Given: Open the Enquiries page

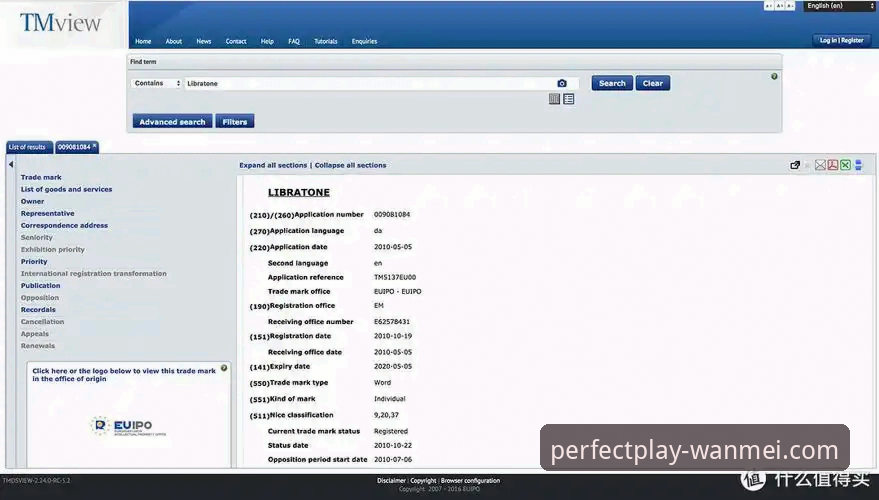Looking at the screenshot, I should (364, 41).
